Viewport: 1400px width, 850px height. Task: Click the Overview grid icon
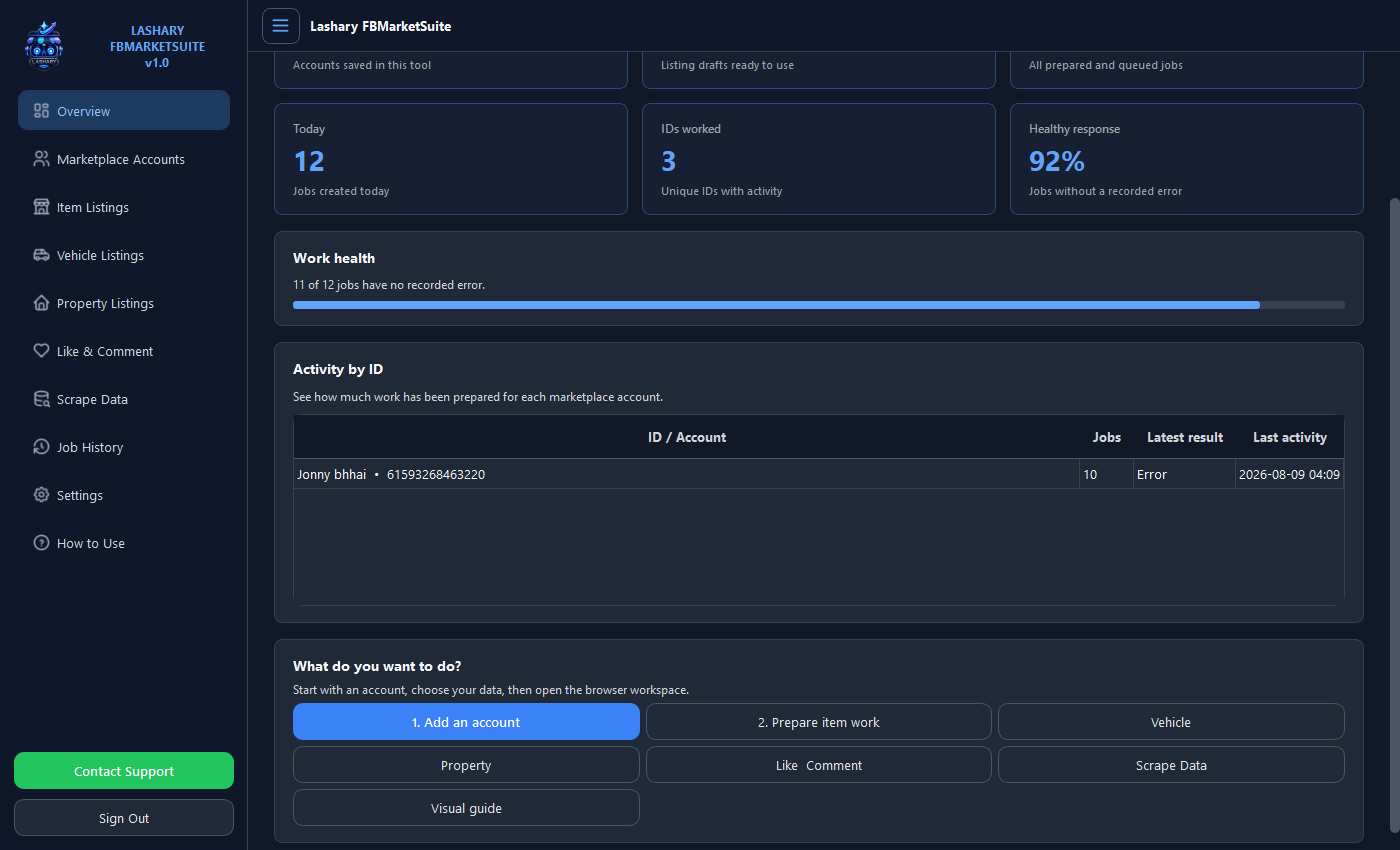(x=41, y=111)
